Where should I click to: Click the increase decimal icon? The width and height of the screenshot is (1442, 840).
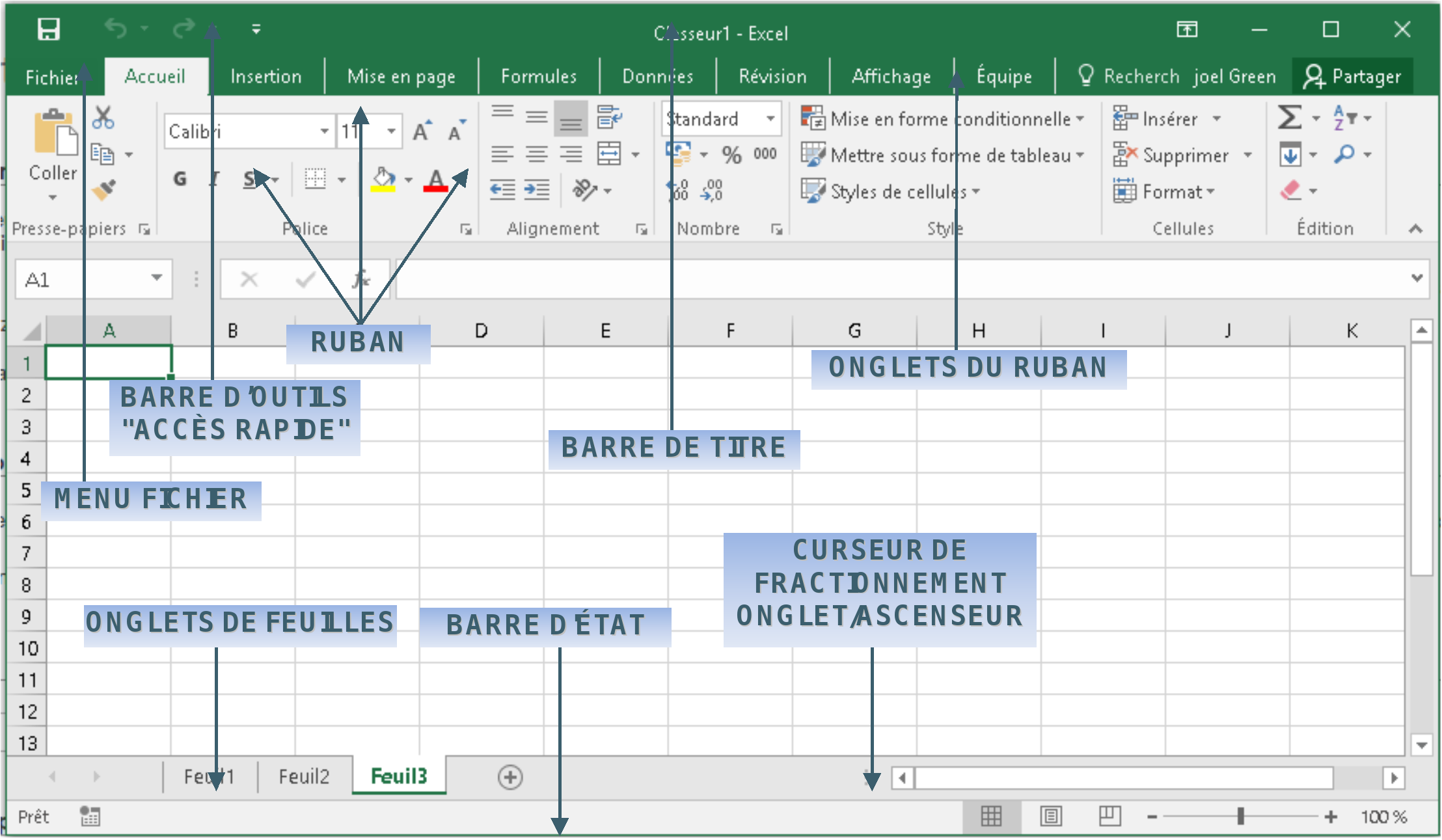pos(677,191)
